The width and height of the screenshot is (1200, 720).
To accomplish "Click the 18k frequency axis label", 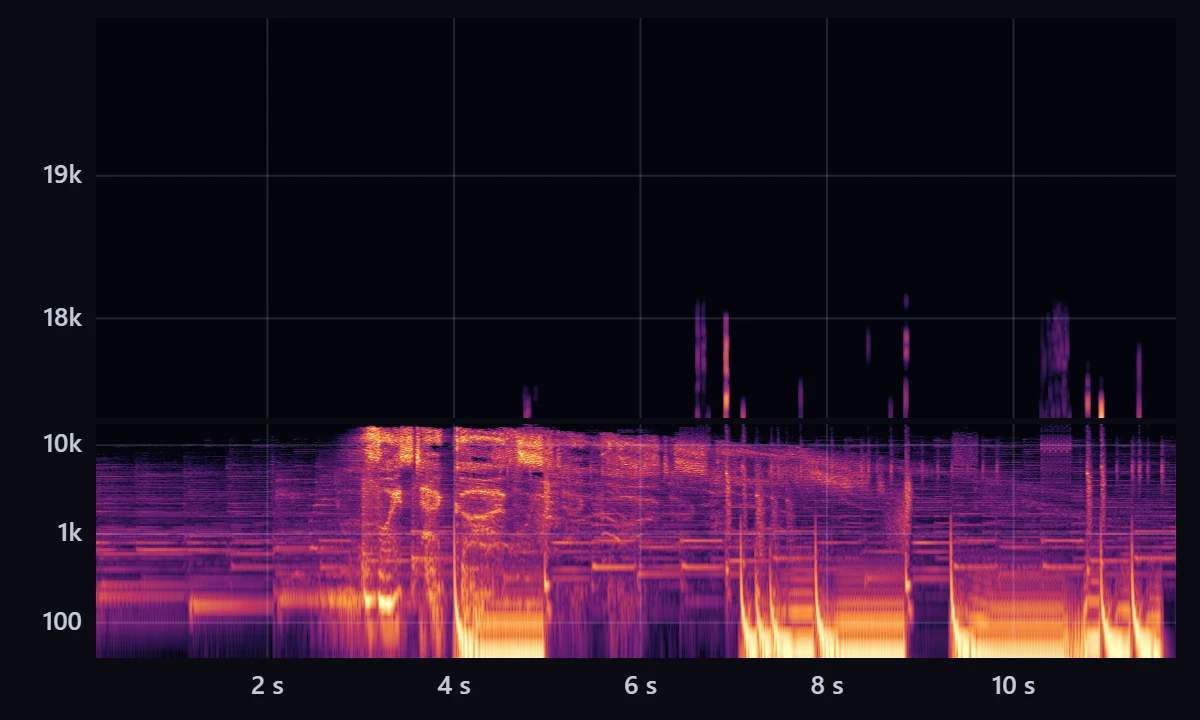I will 62,319.
